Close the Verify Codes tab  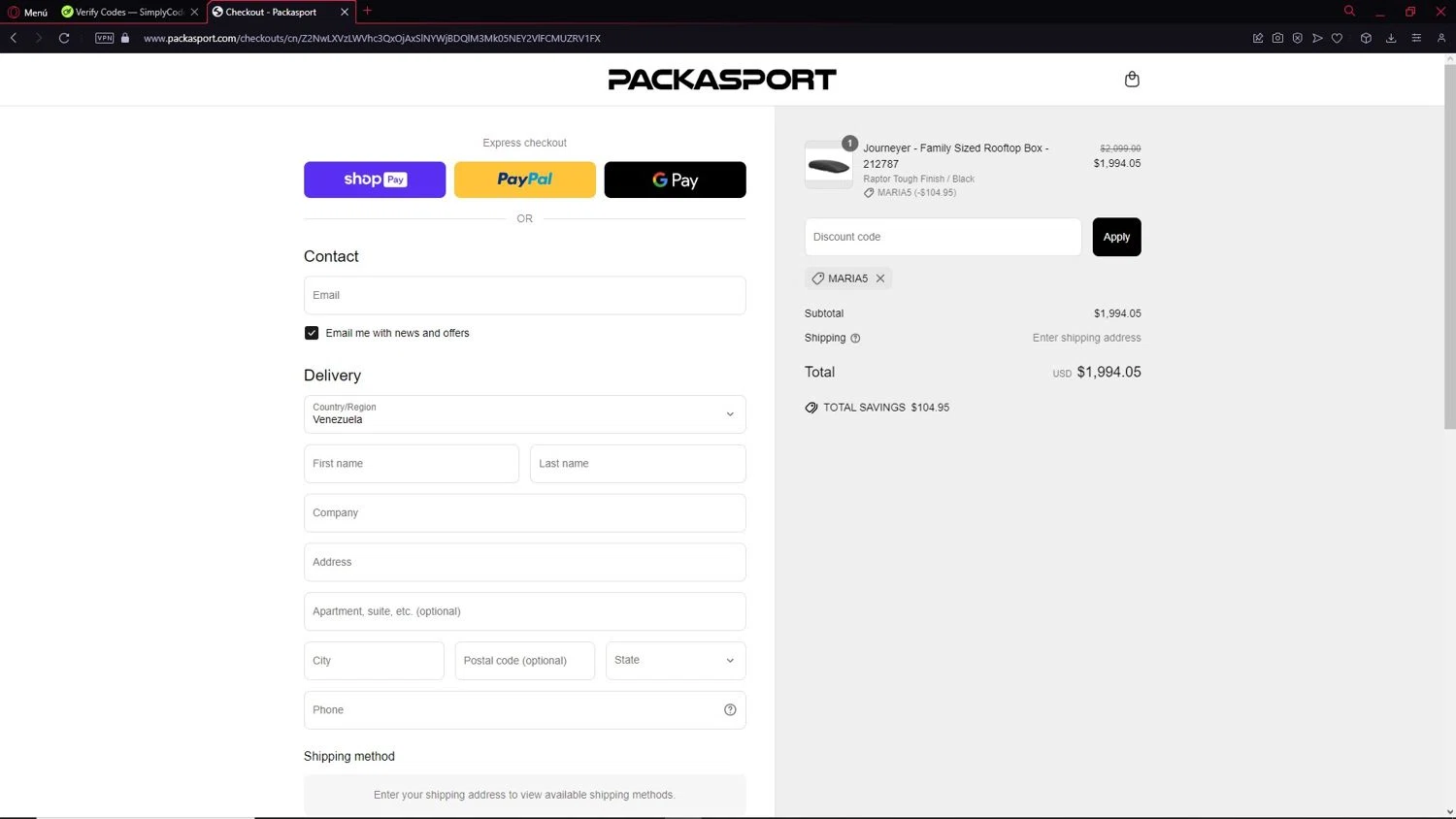coord(194,12)
